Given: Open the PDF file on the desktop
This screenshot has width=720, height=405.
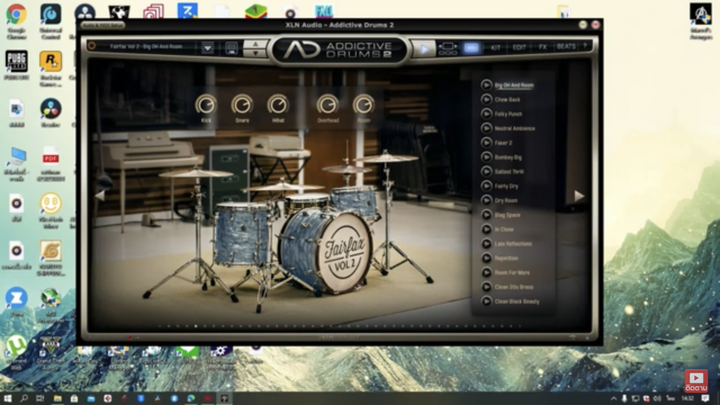Looking at the screenshot, I should pos(51,163).
